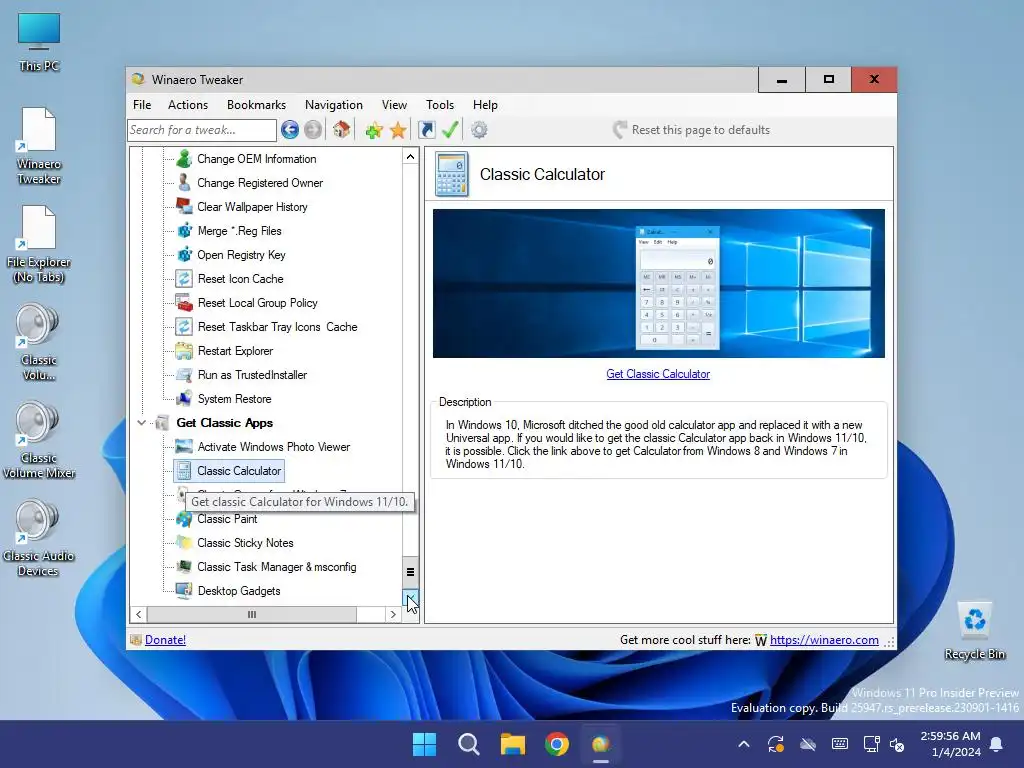Click the horizontal scrollbar thumb in tree
Image resolution: width=1024 pixels, height=768 pixels.
(252, 615)
